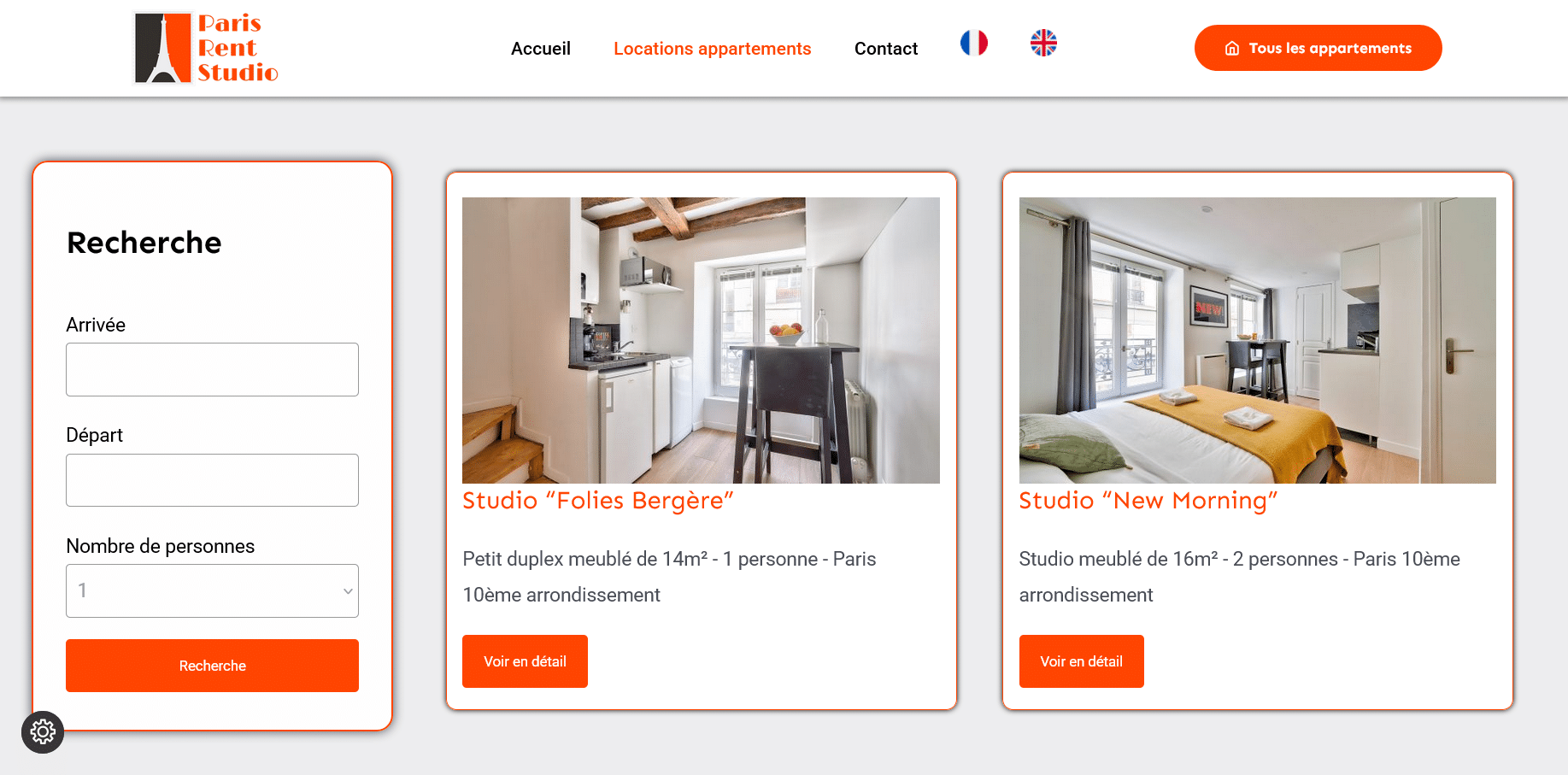The image size is (1568, 775).
Task: Click the Paris Rent Studio logo
Action: (207, 48)
